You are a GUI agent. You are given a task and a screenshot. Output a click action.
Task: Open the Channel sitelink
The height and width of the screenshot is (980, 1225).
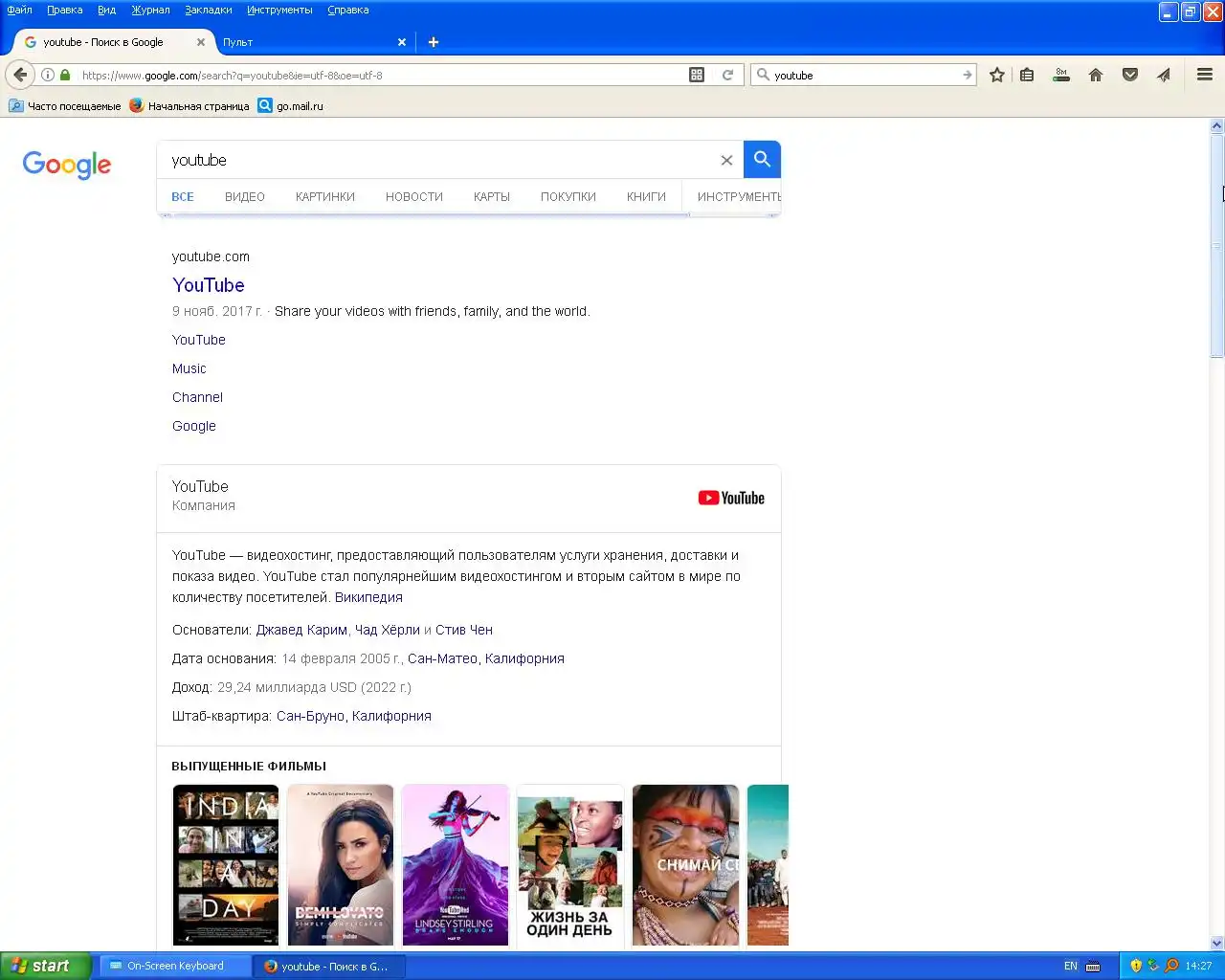[x=197, y=397]
